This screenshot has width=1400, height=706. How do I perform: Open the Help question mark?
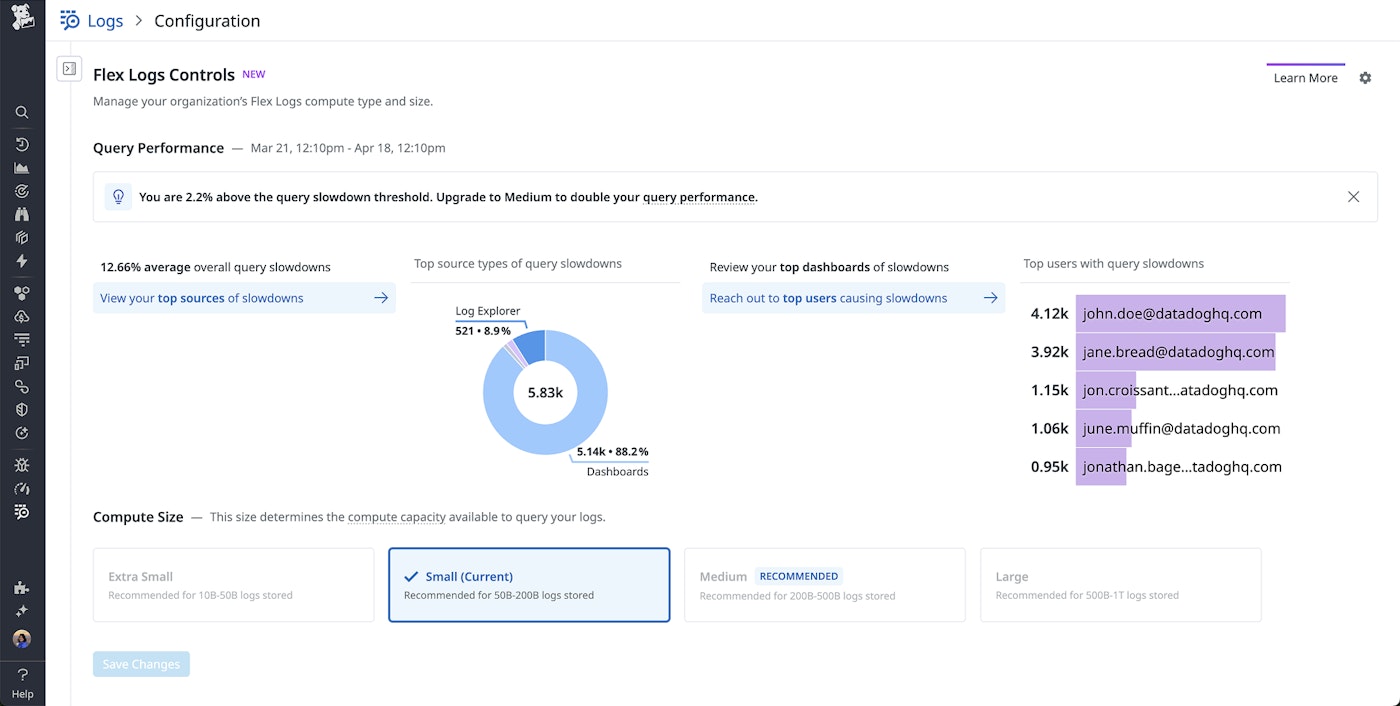[22, 675]
